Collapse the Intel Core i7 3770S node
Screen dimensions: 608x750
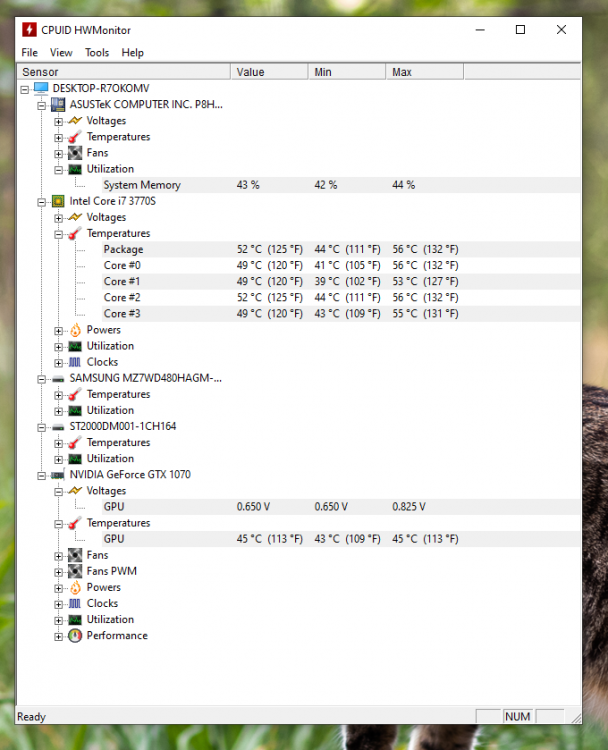[x=42, y=202]
